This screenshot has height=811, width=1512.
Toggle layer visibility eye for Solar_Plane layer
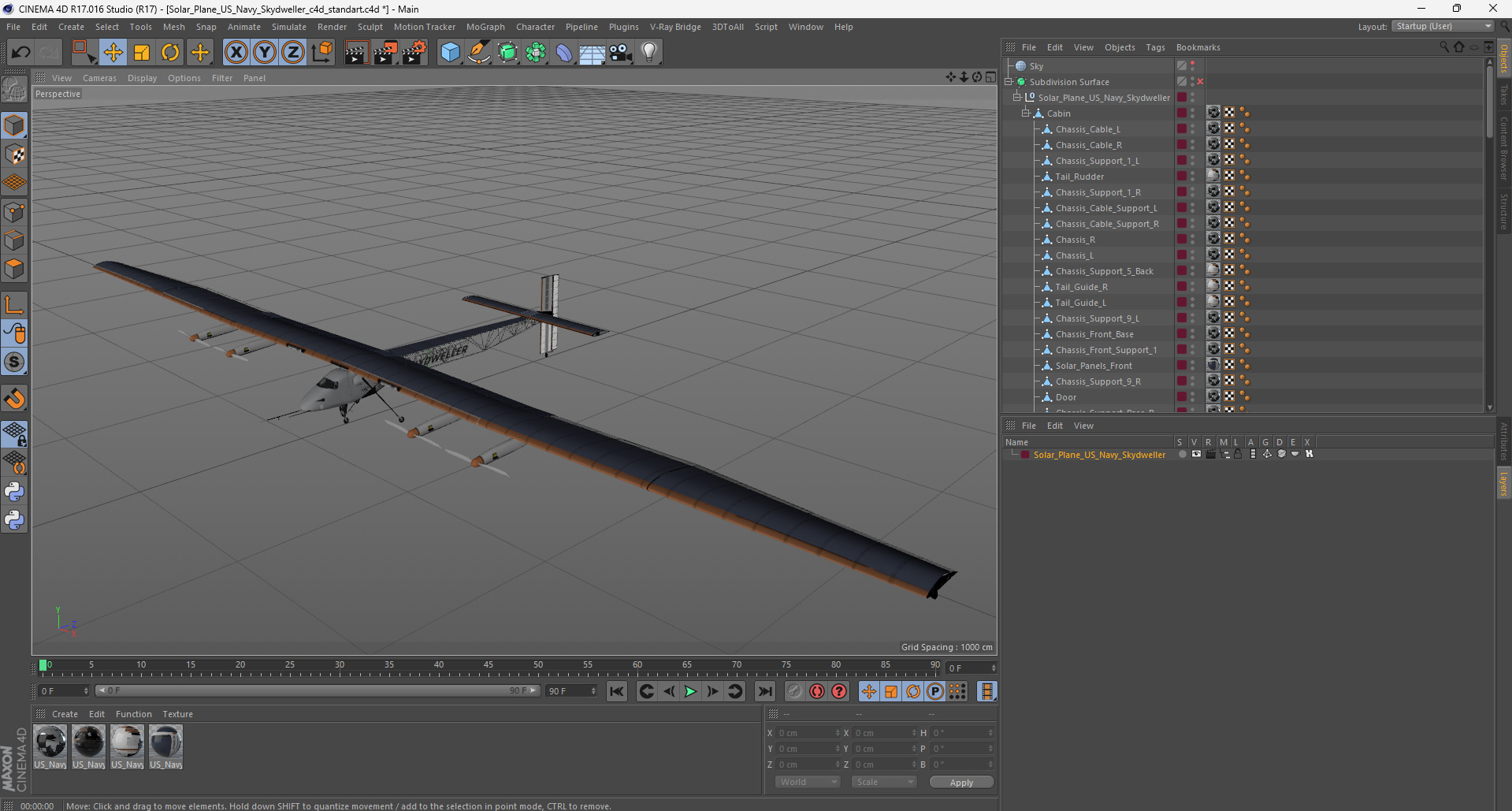[x=1196, y=455]
